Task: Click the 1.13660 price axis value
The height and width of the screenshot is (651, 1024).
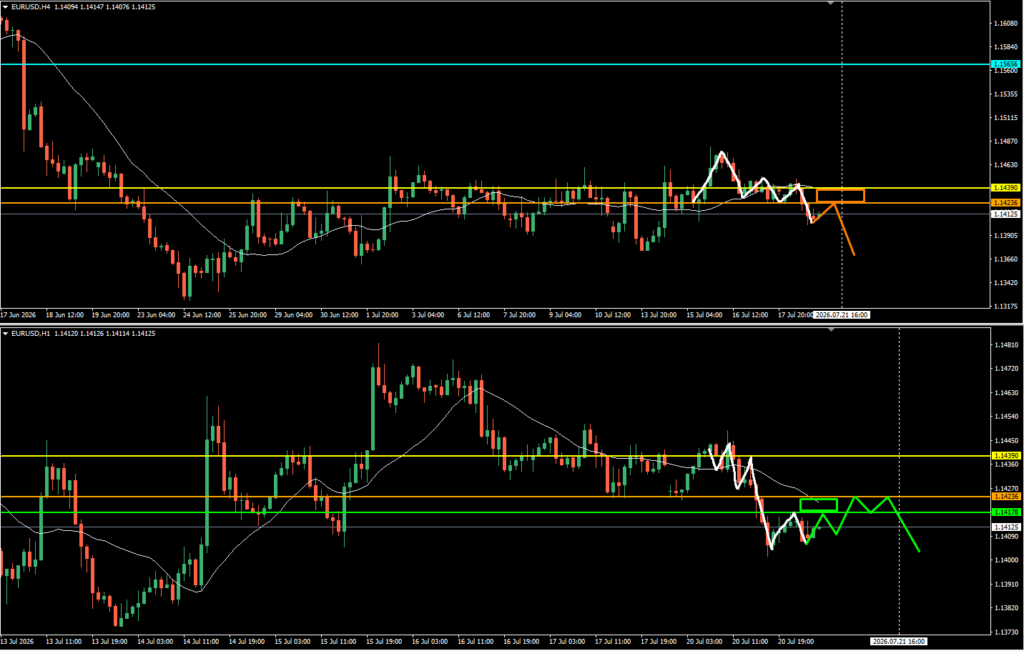Action: click(x=1006, y=259)
